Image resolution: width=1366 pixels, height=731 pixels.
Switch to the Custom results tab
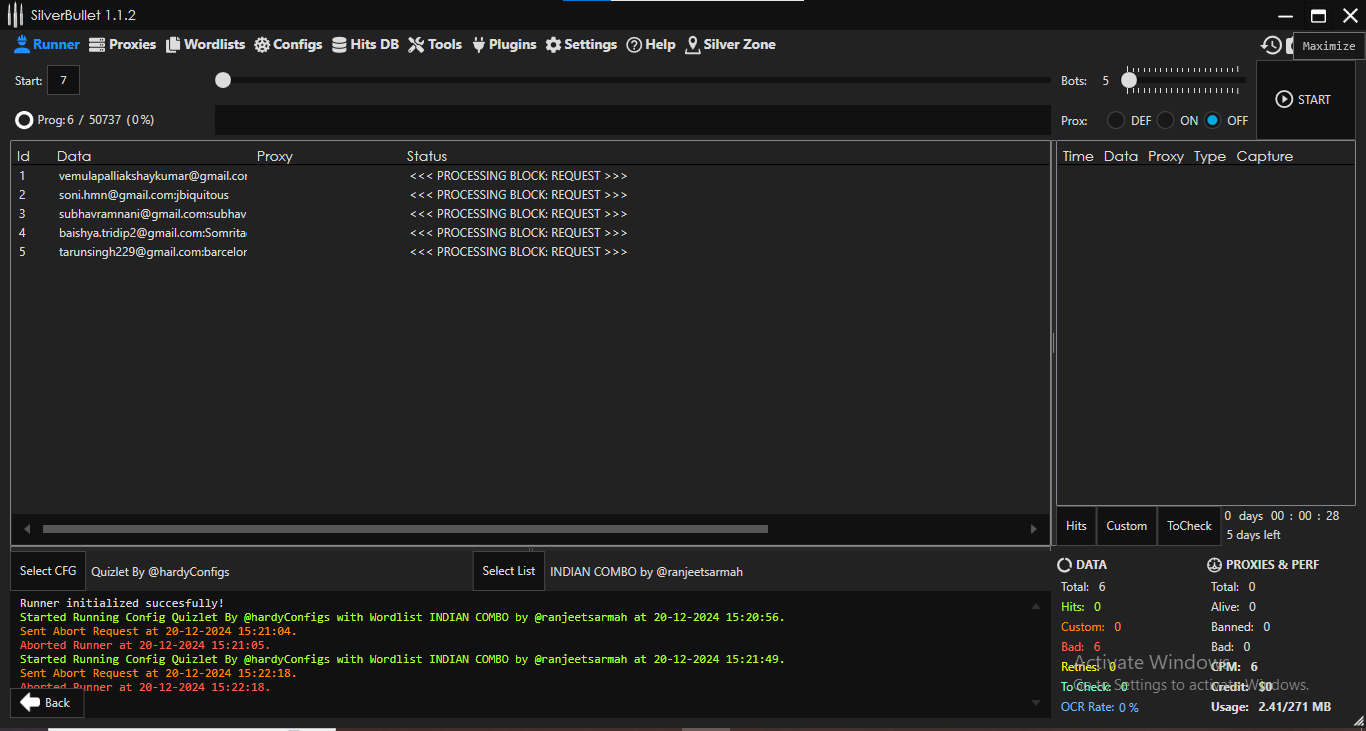[1126, 526]
